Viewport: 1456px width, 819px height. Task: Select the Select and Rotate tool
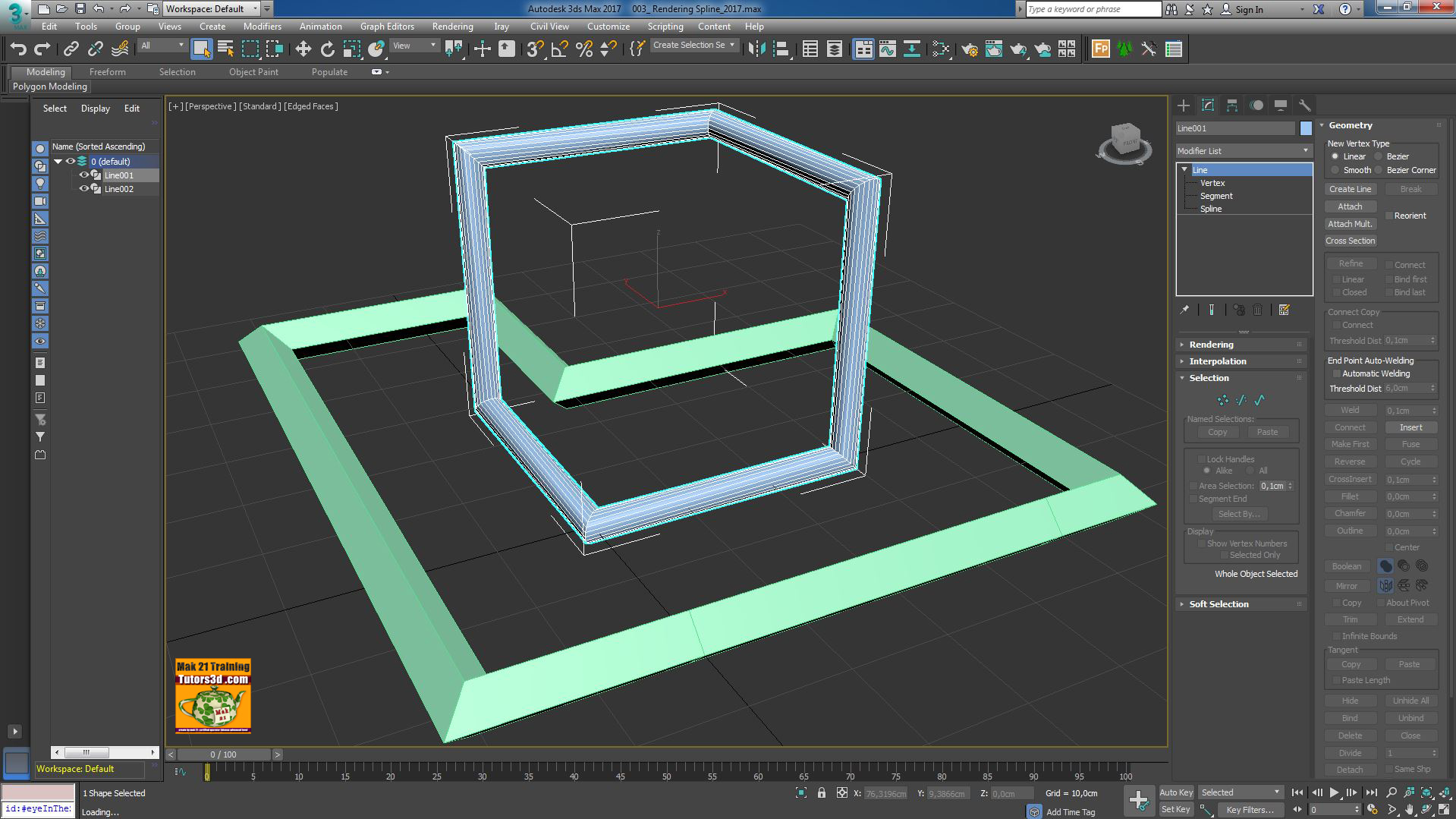click(x=327, y=49)
